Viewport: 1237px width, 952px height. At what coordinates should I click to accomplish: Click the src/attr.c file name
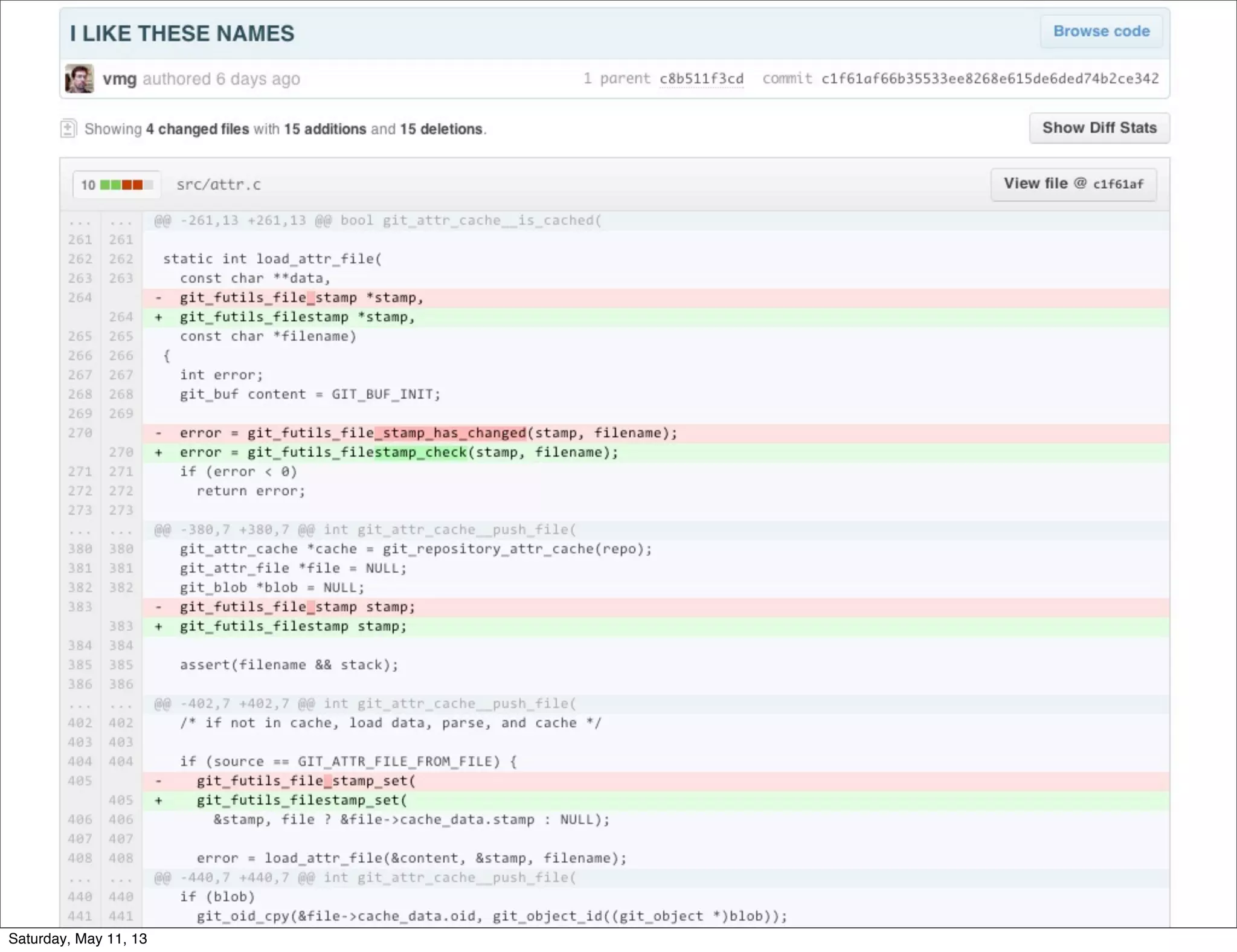[x=219, y=185]
